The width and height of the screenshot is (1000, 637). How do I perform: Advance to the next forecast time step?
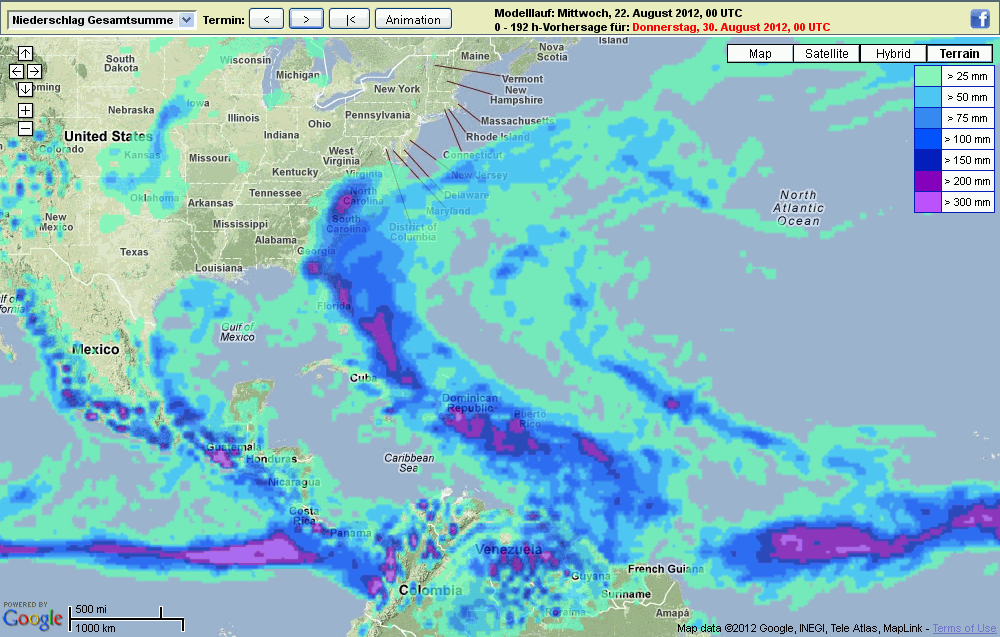[x=306, y=19]
